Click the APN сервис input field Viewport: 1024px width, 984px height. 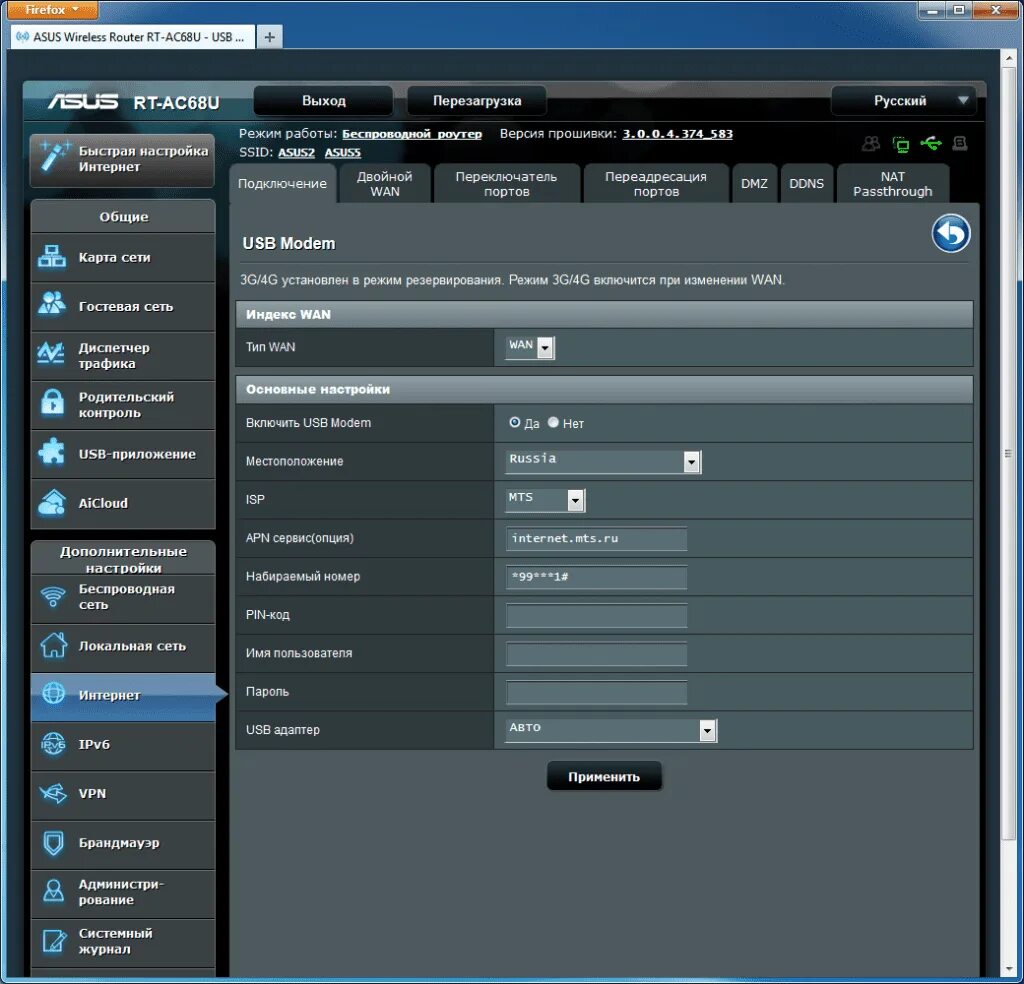pos(596,539)
